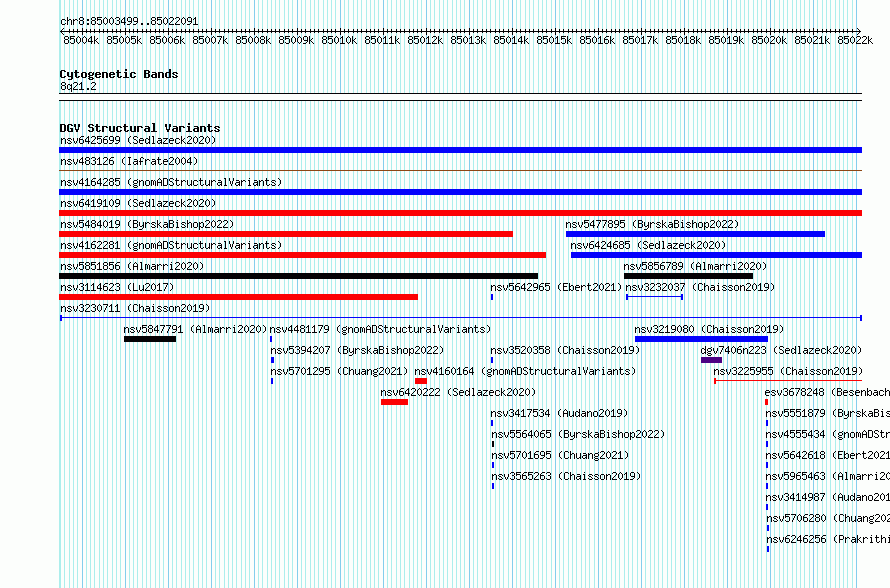Click the Cytogenetic Bands track title

coord(119,74)
